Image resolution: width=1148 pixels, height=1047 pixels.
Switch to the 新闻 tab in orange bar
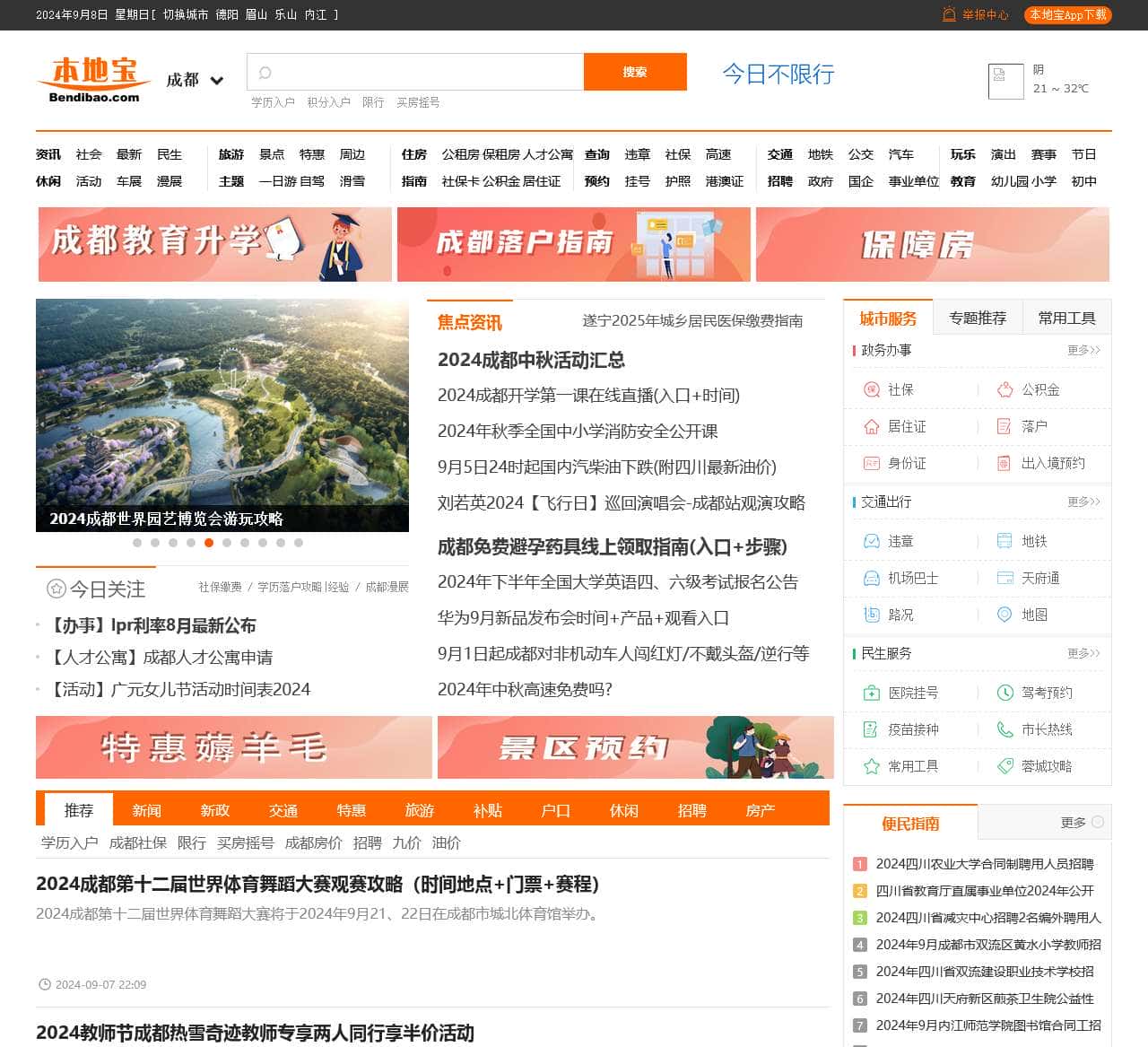tap(147, 810)
